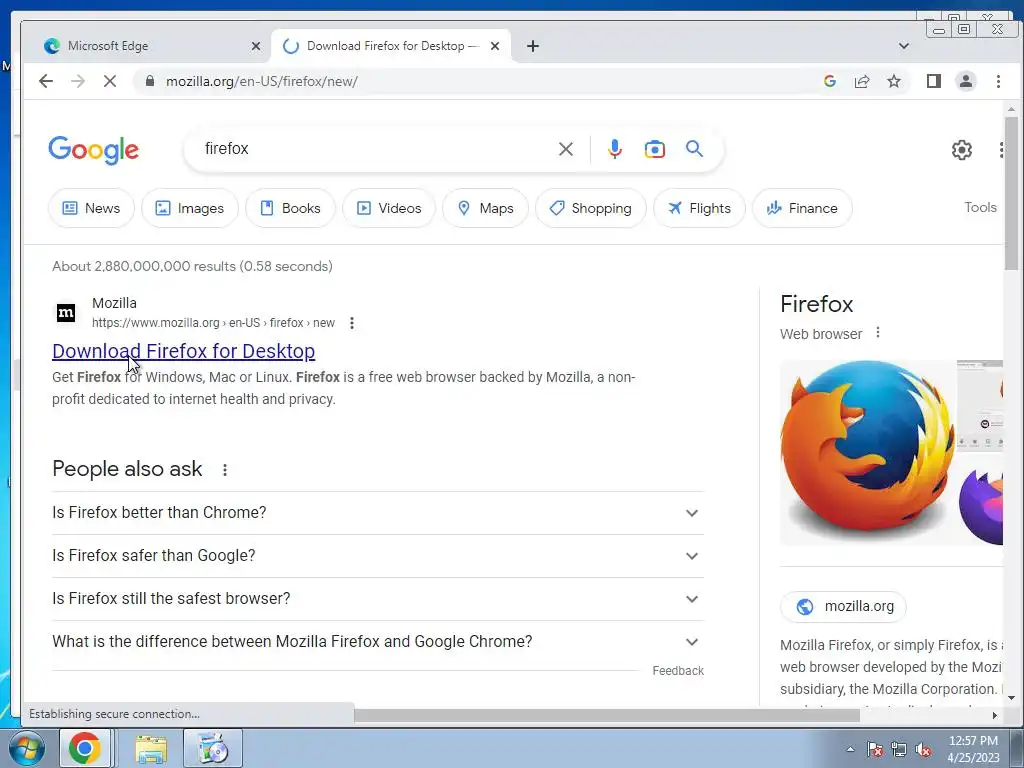Open the tab search dropdown chevron
This screenshot has height=768, width=1024.
pyautogui.click(x=904, y=46)
